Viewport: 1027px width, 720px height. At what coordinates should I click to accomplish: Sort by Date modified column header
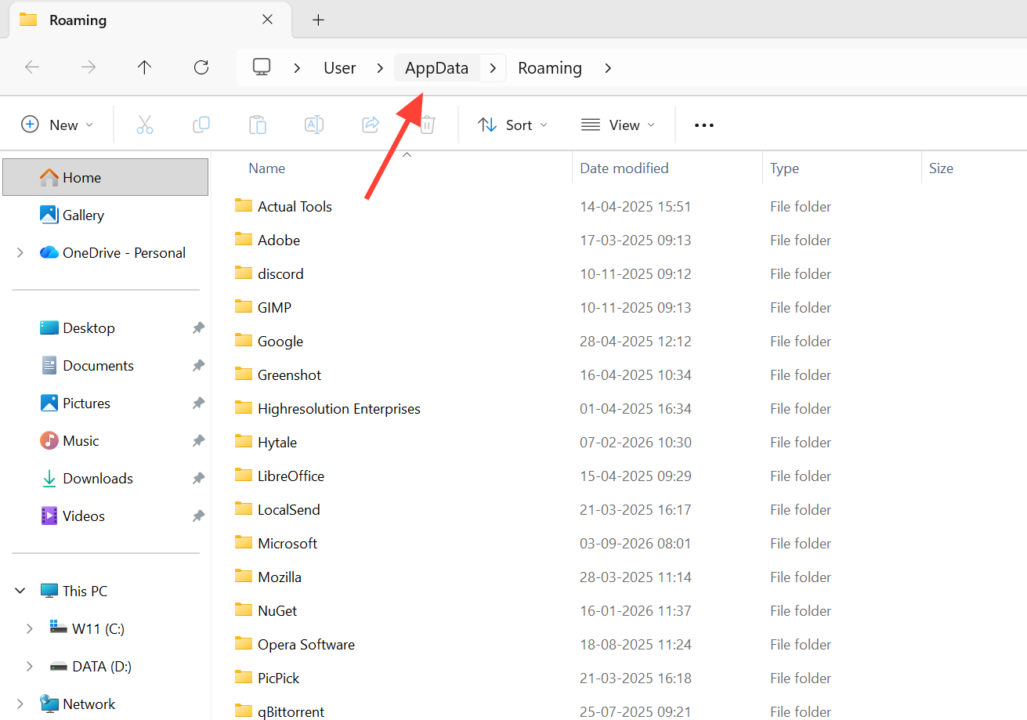[x=624, y=168]
